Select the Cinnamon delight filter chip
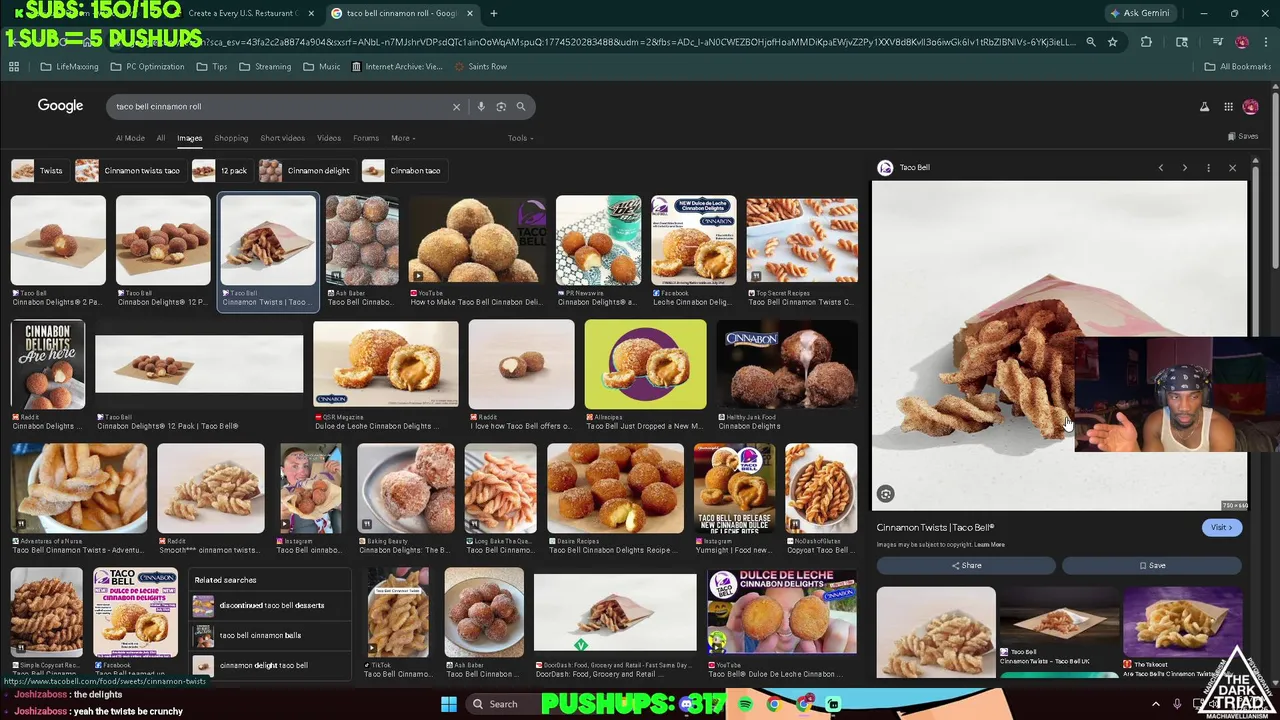Image resolution: width=1280 pixels, height=720 pixels. (x=306, y=171)
